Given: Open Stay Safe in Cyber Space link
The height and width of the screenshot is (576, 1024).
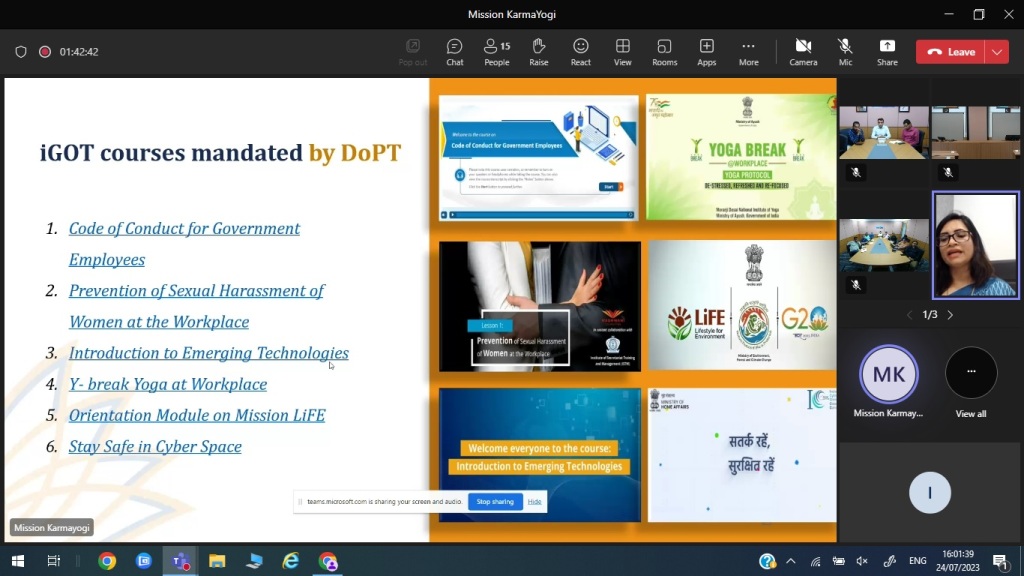Looking at the screenshot, I should [x=155, y=447].
